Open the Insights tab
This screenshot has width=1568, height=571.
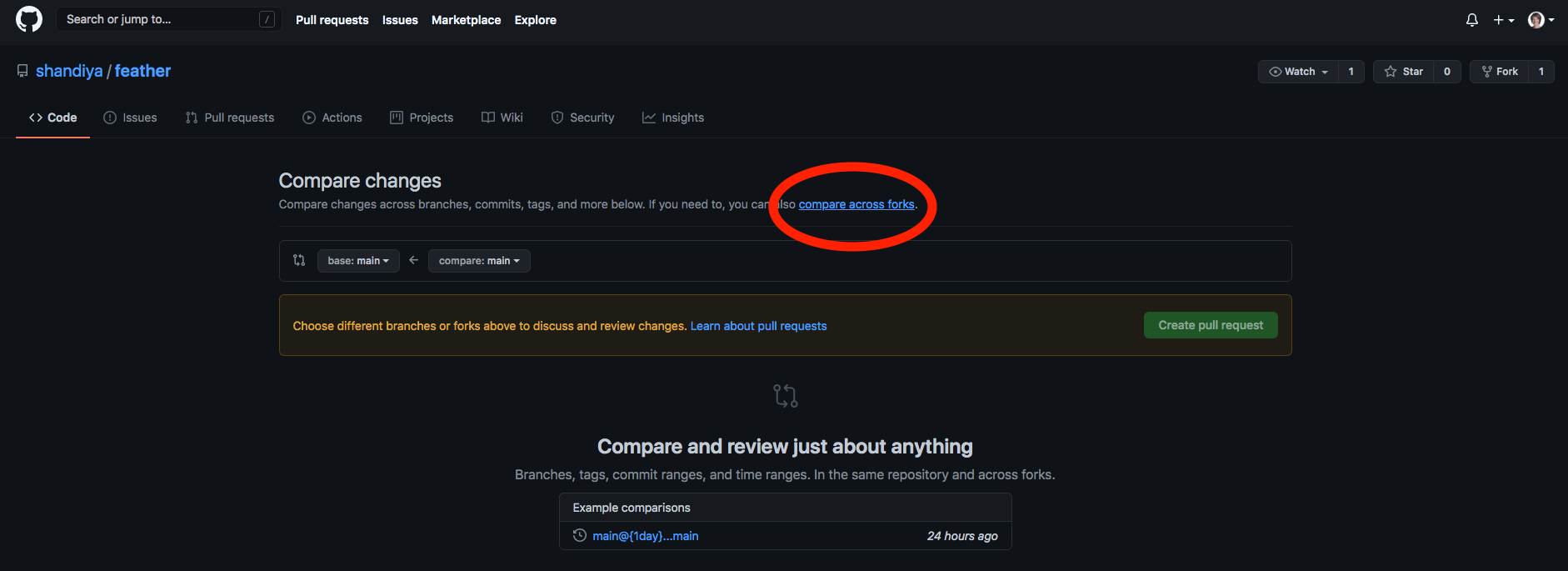673,118
